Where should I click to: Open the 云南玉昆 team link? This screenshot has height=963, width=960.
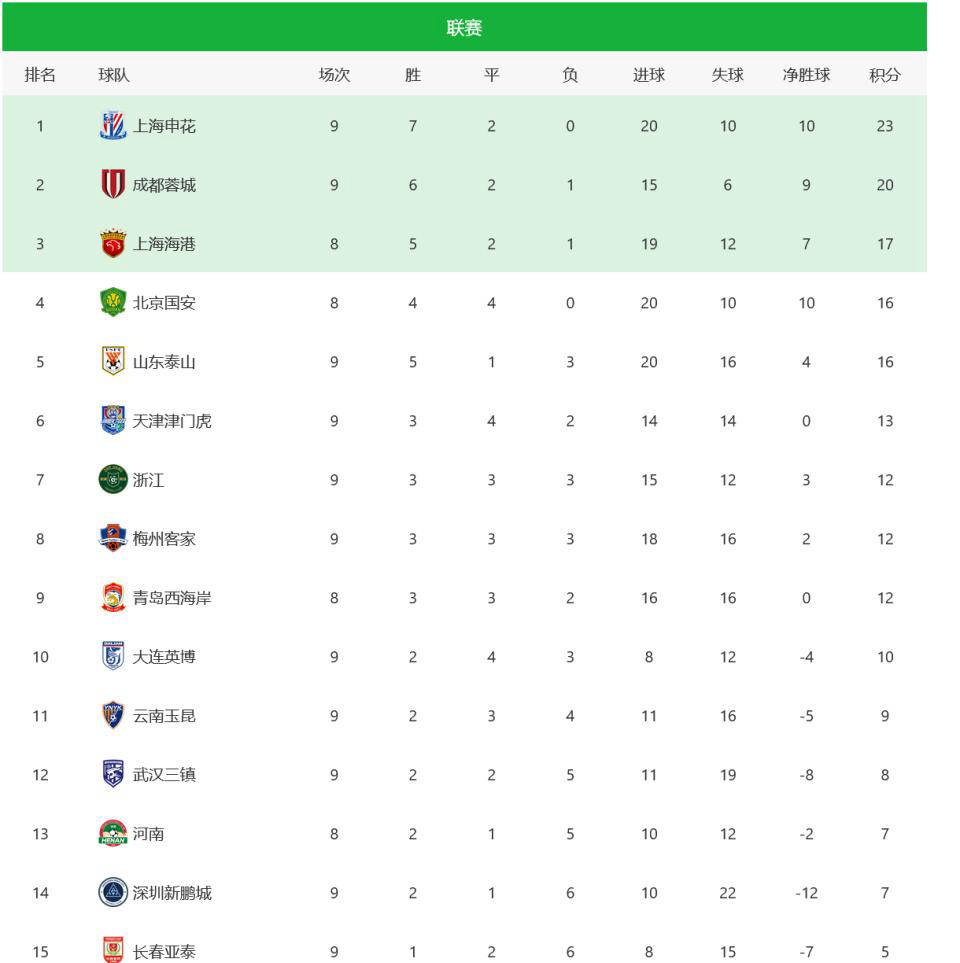164,716
